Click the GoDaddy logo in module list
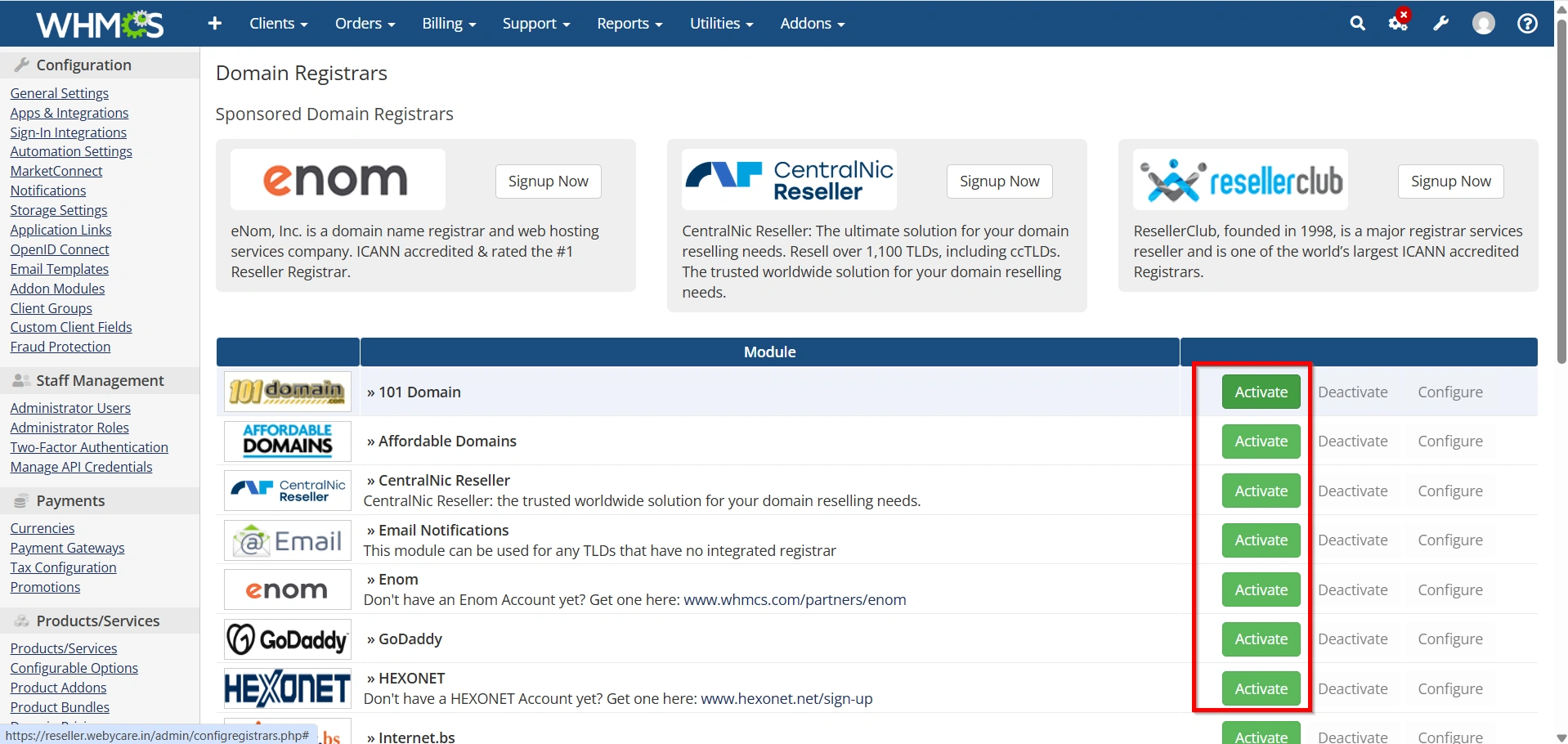The width and height of the screenshot is (1568, 744). 287,639
